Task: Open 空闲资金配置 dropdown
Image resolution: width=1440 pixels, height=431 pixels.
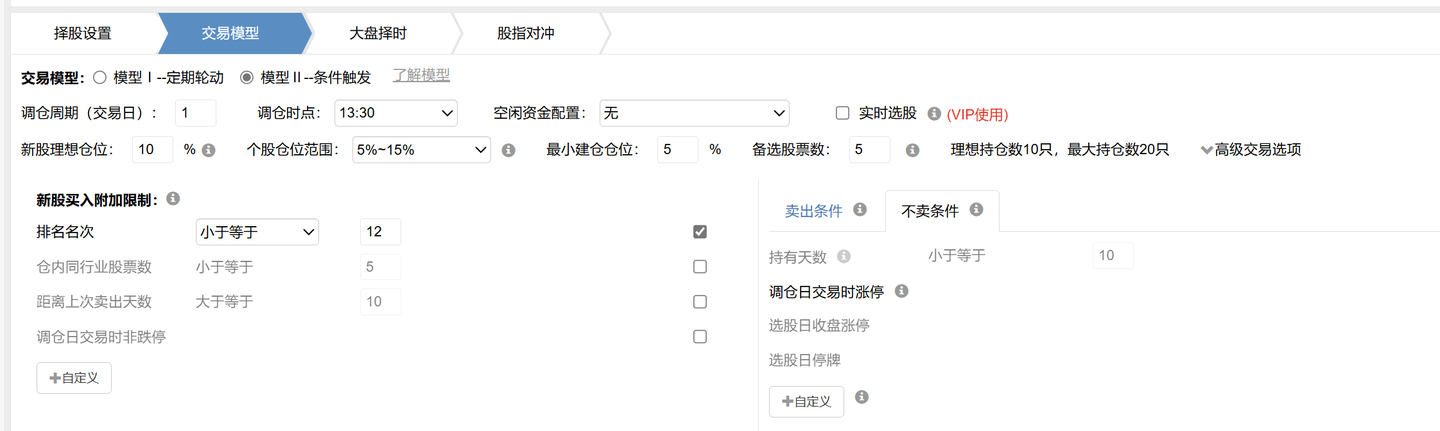Action: [694, 113]
